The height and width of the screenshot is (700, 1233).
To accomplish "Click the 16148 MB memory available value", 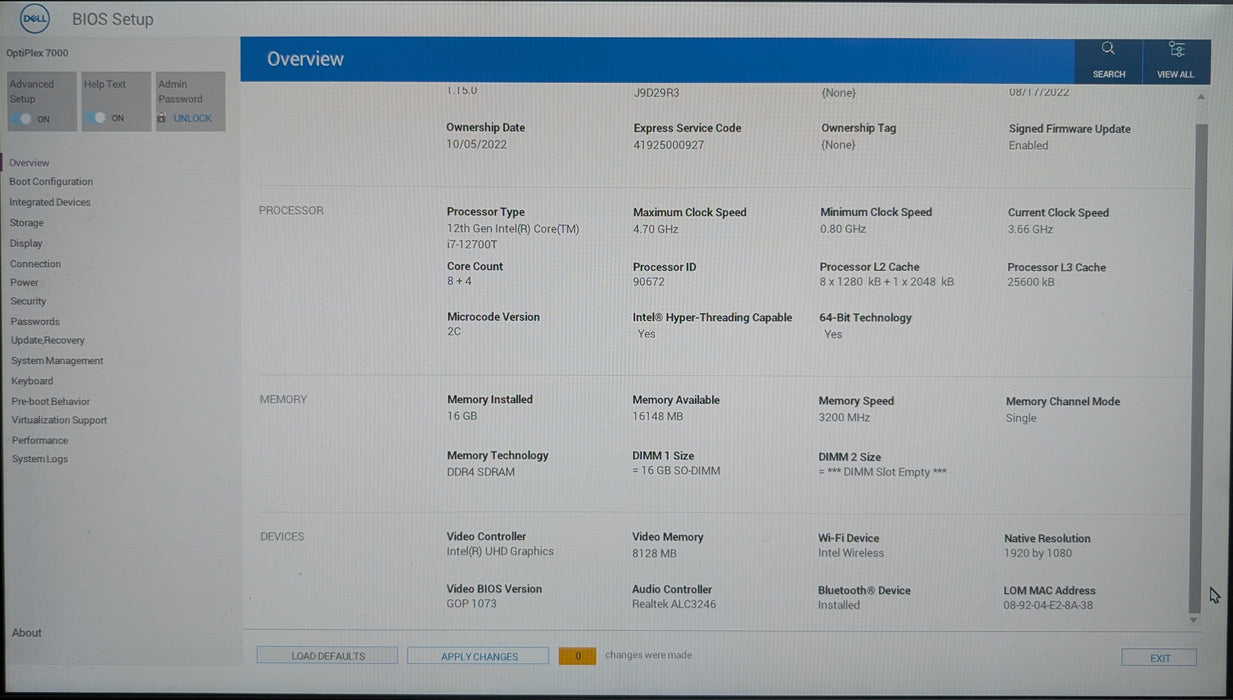I will [658, 416].
